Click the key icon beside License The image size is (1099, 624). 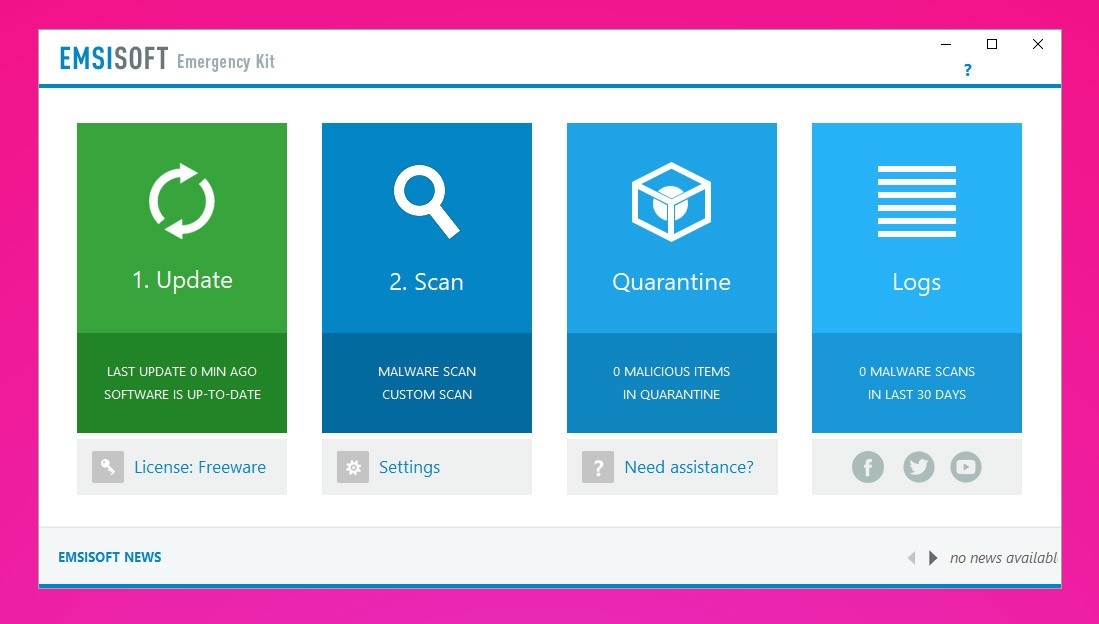tap(108, 467)
